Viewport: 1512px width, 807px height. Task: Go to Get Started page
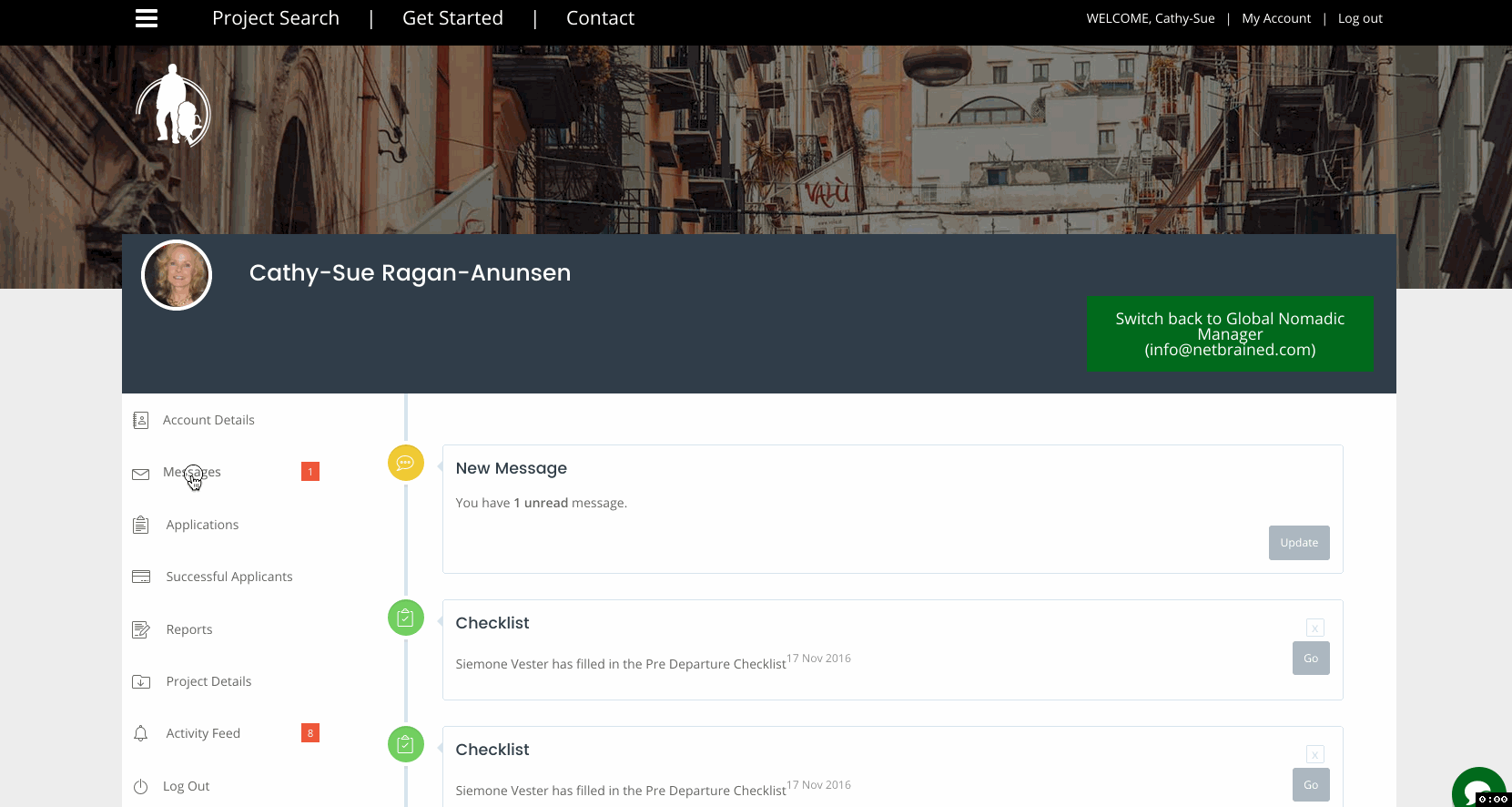click(x=452, y=18)
